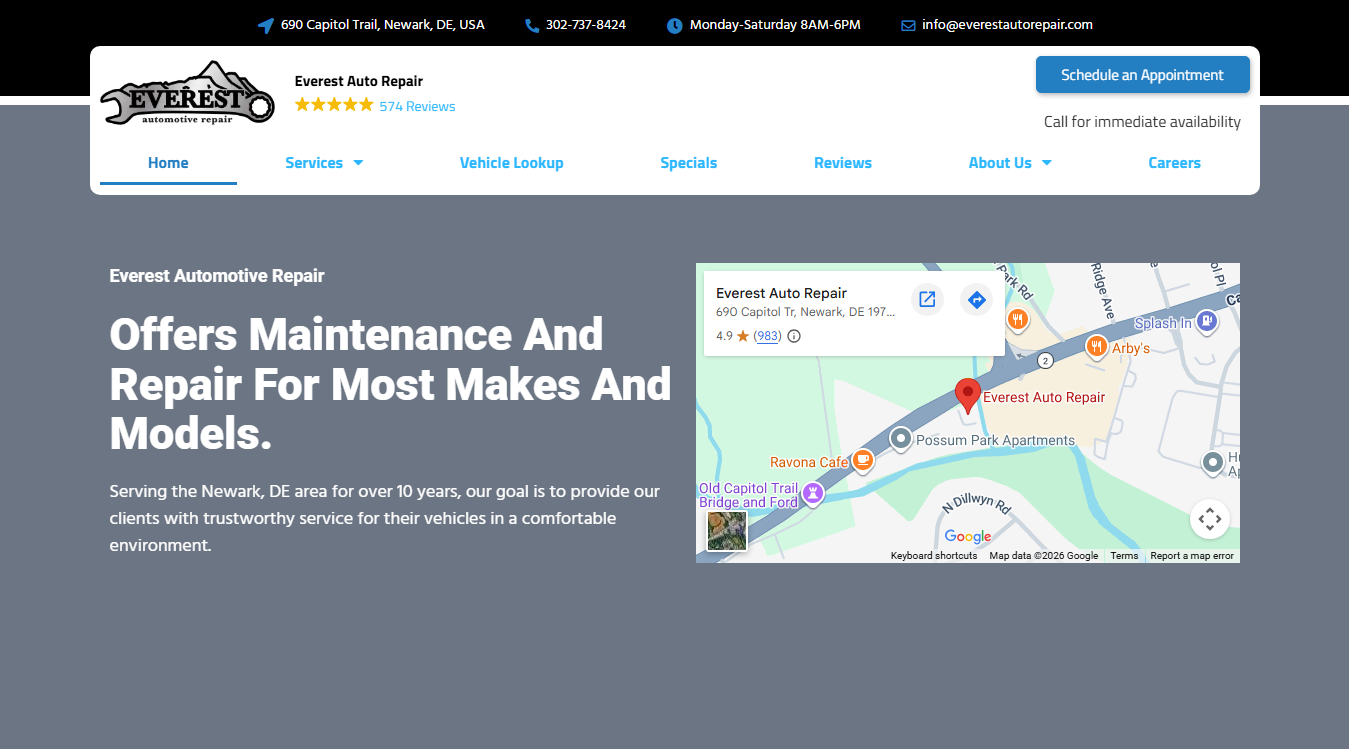Click the phone icon in the top bar

(x=532, y=25)
